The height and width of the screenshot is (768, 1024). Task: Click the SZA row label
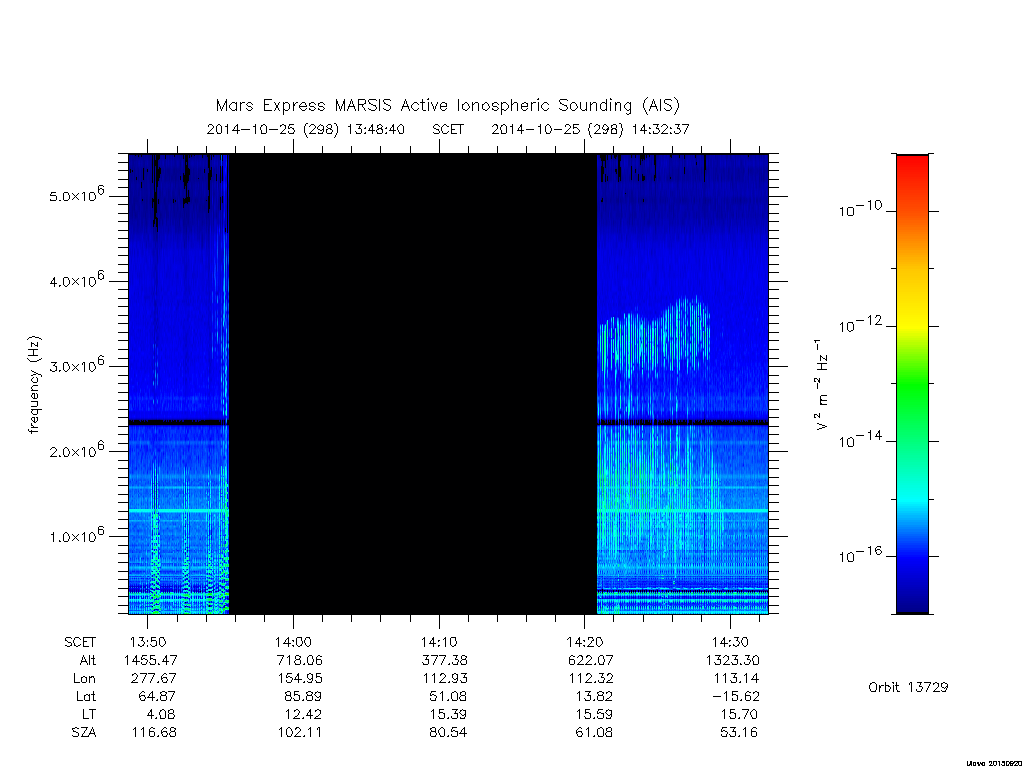coord(84,733)
